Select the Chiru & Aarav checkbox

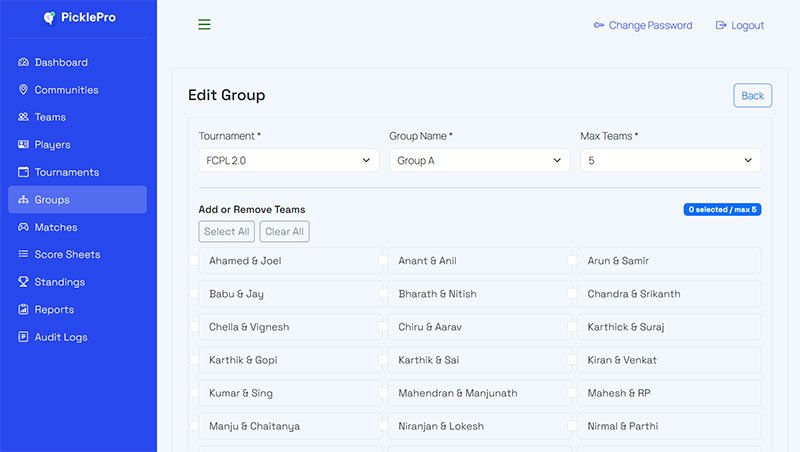coord(383,327)
